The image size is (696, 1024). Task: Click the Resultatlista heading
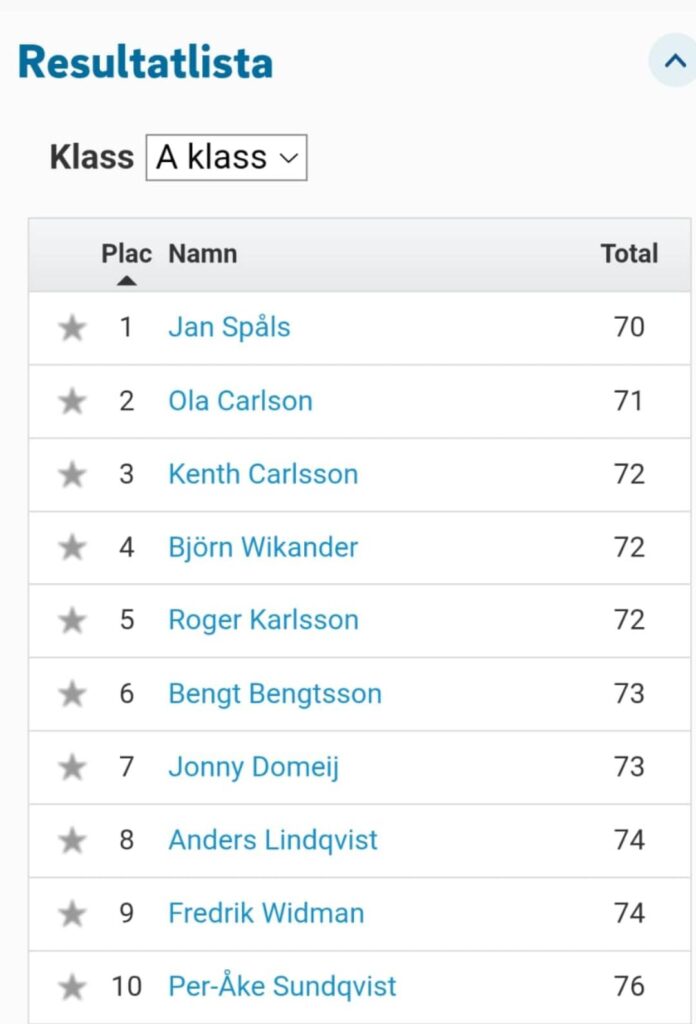pyautogui.click(x=145, y=62)
